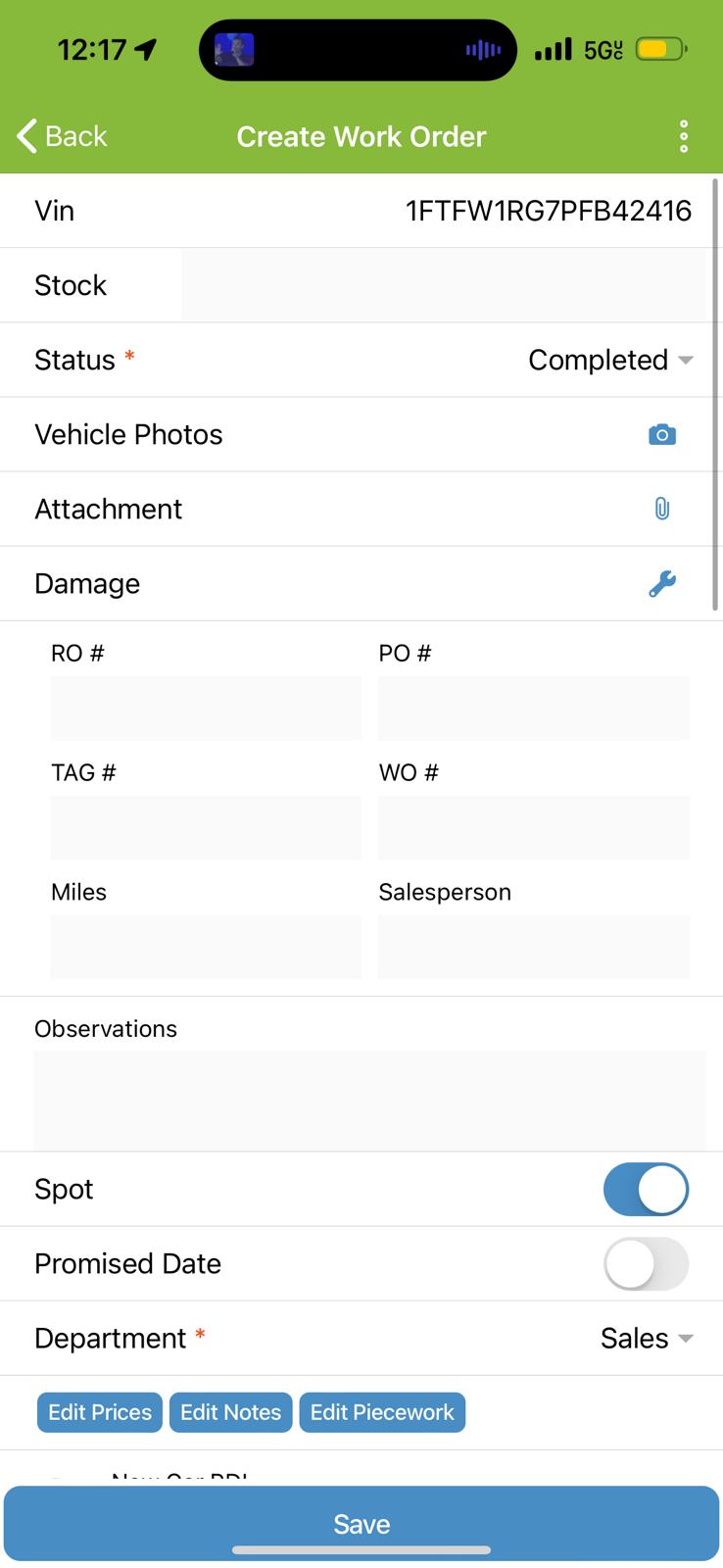The height and width of the screenshot is (1568, 723).
Task: Click the Edit Prices button
Action: [x=100, y=1412]
